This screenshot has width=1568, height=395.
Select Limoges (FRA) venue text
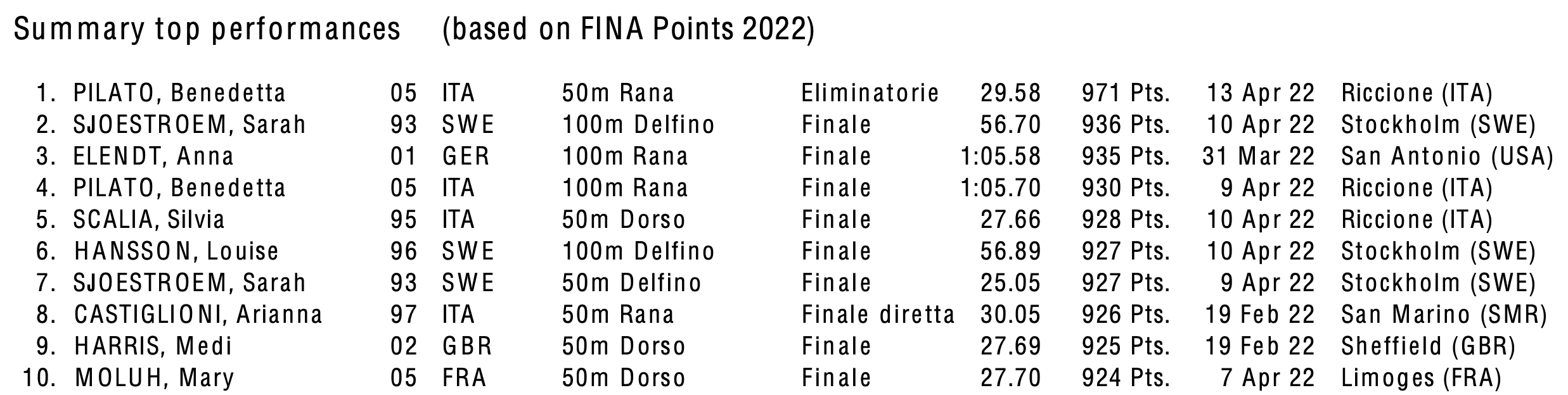[1422, 378]
